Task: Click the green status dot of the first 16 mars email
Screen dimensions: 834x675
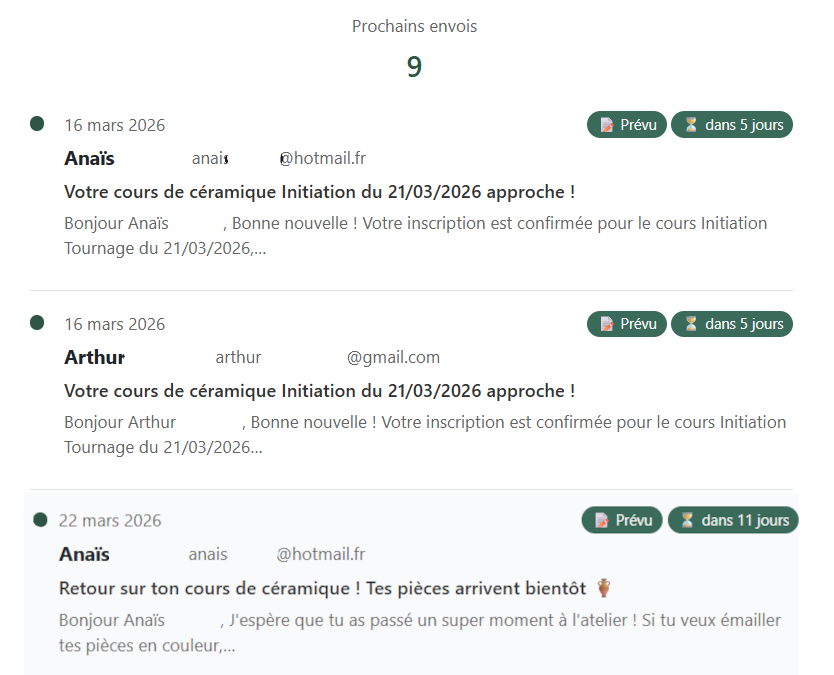Action: (x=37, y=123)
